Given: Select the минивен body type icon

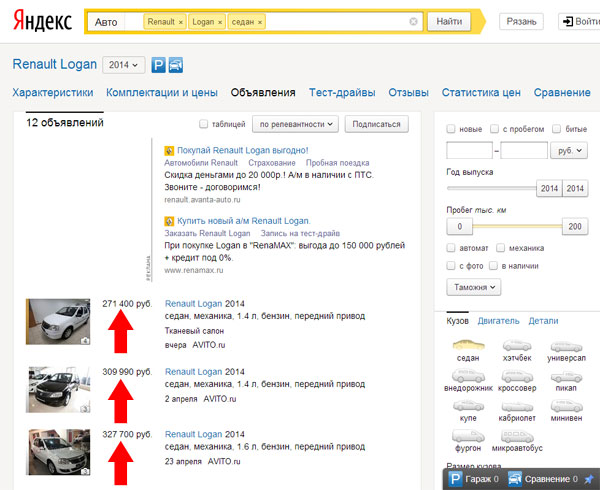Looking at the screenshot, I should click(x=566, y=405).
